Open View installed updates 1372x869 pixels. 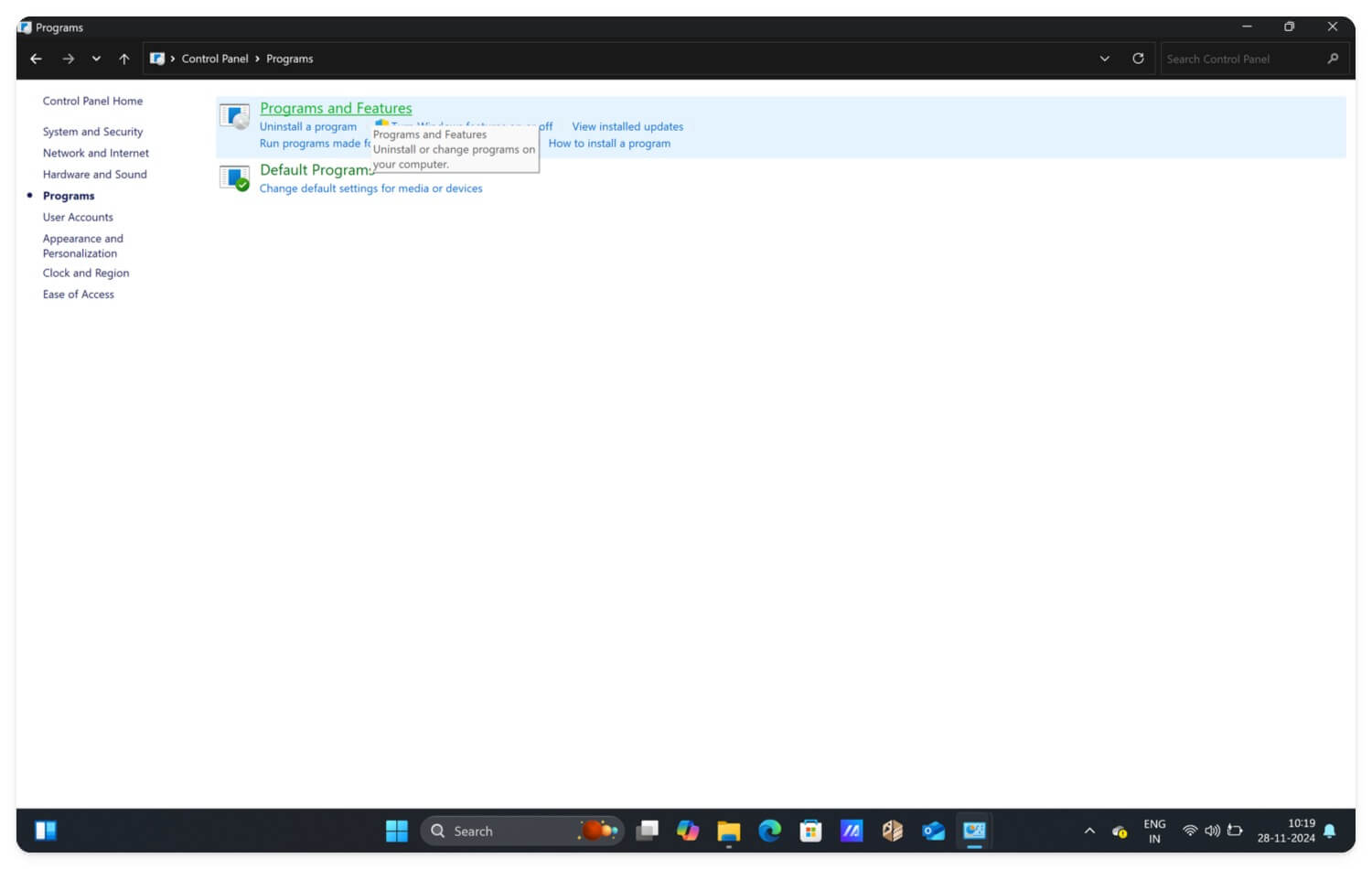tap(627, 126)
